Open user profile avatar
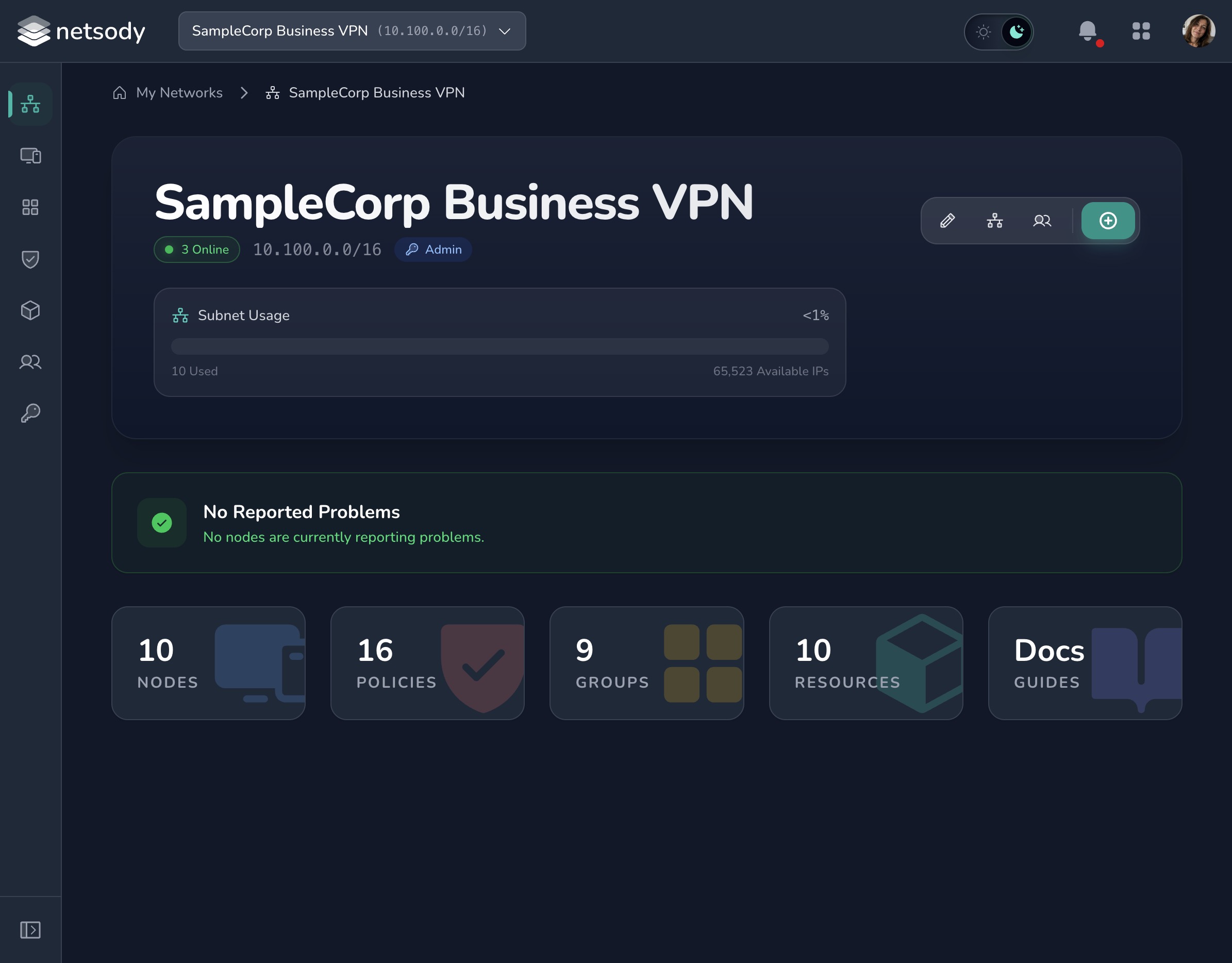 click(1198, 31)
